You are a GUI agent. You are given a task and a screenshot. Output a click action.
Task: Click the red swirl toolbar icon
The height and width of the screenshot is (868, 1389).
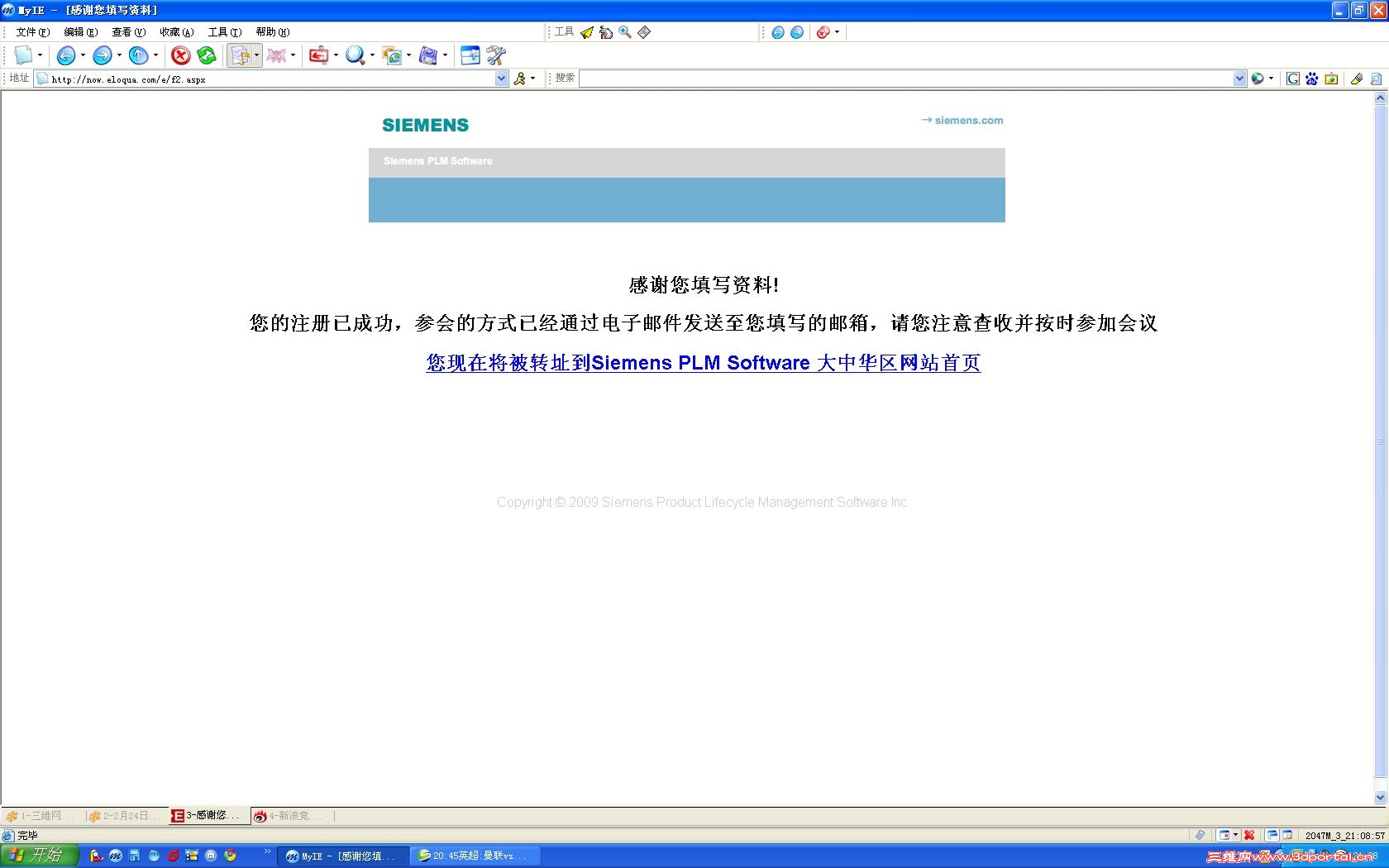(x=823, y=32)
